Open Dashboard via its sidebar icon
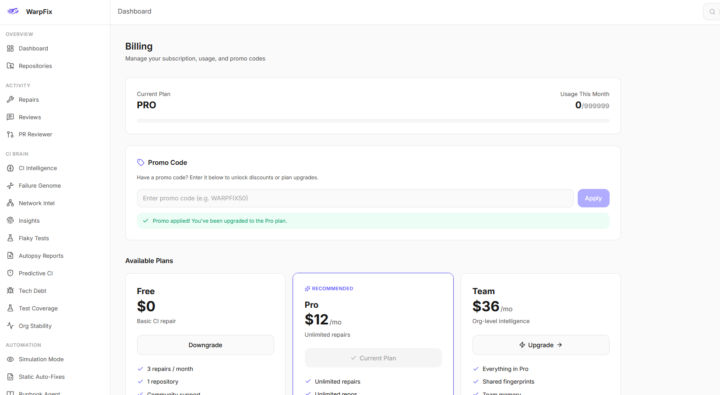Image resolution: width=720 pixels, height=395 pixels. click(10, 48)
